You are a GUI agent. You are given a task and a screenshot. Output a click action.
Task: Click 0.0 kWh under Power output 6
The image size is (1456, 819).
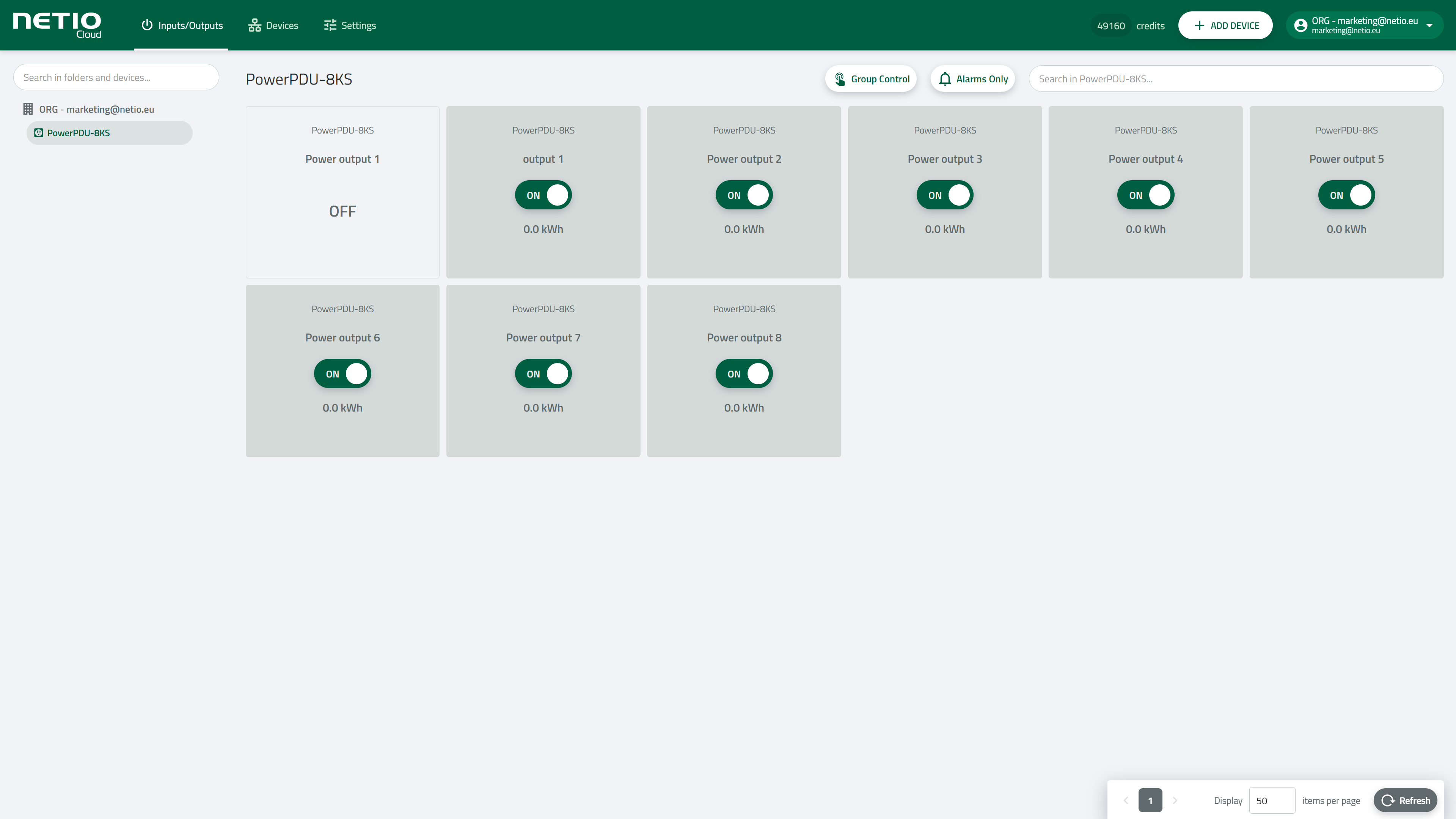pyautogui.click(x=342, y=407)
